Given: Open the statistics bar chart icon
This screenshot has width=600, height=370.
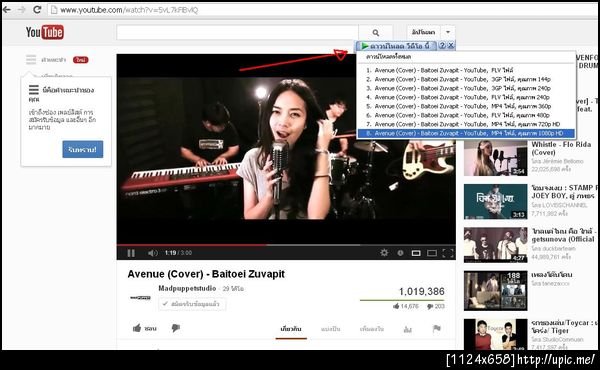Looking at the screenshot, I should point(408,329).
